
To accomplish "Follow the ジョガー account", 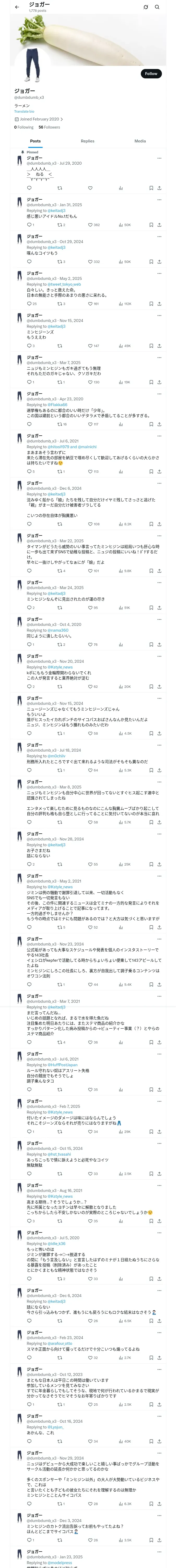I will (x=151, y=74).
